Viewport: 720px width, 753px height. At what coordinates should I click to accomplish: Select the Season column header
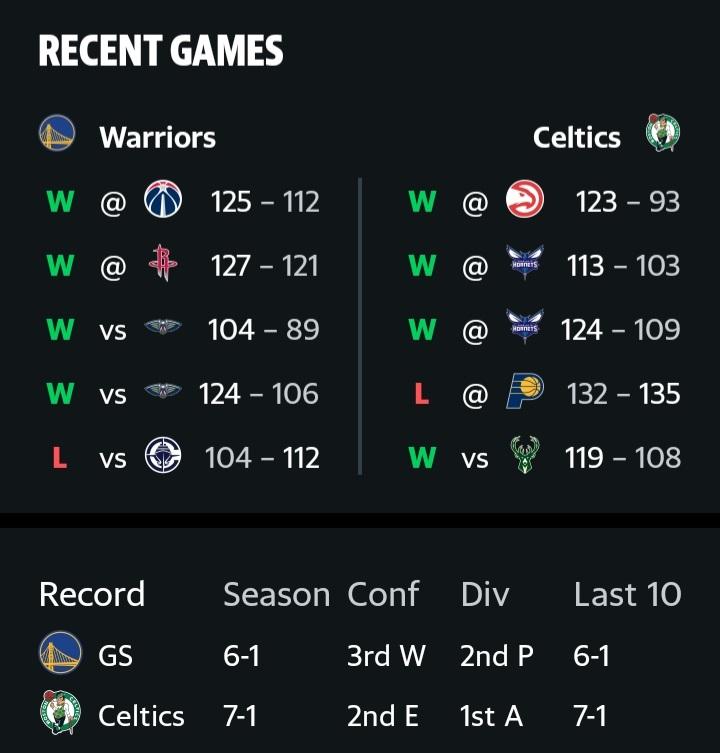click(277, 595)
